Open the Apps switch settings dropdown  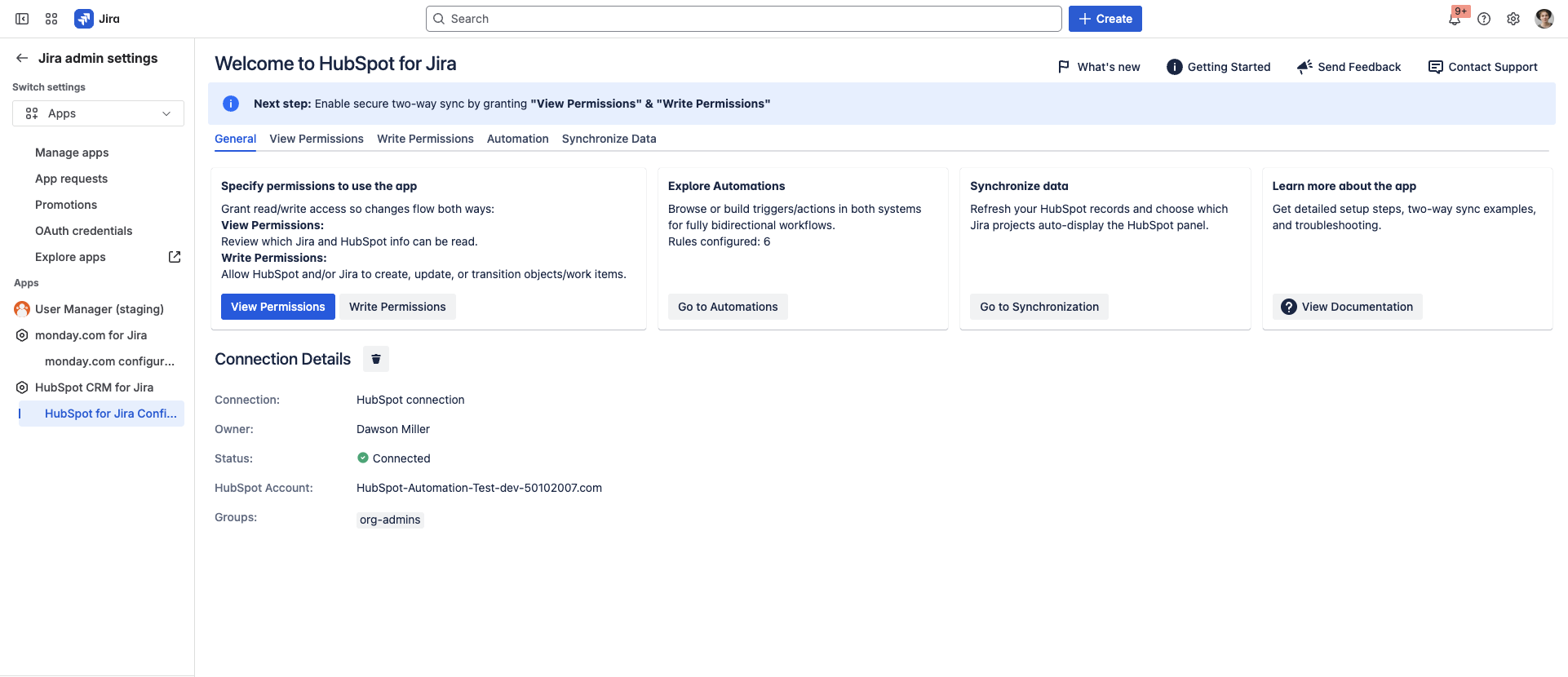coord(98,113)
